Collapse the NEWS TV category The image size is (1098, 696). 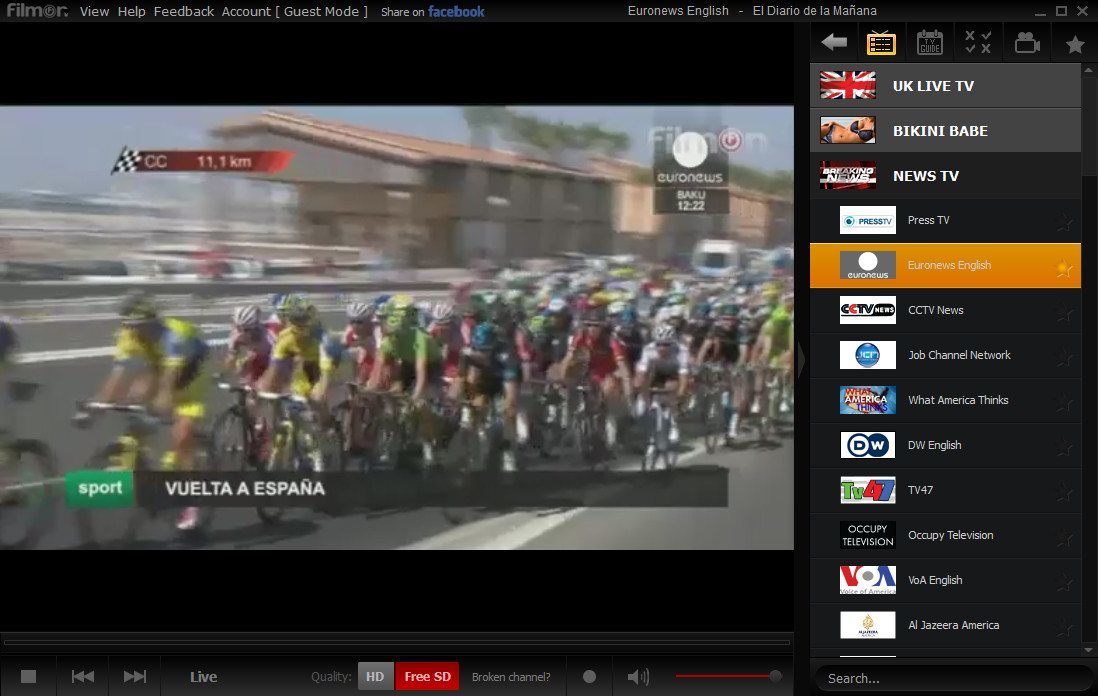945,176
